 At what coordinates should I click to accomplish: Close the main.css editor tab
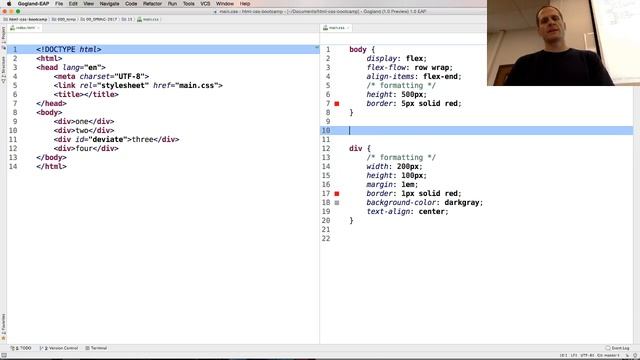click(x=348, y=28)
